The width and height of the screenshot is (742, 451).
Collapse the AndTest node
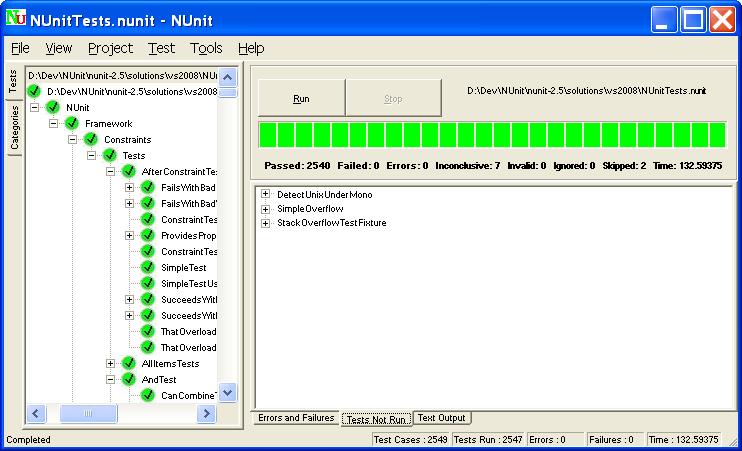110,380
